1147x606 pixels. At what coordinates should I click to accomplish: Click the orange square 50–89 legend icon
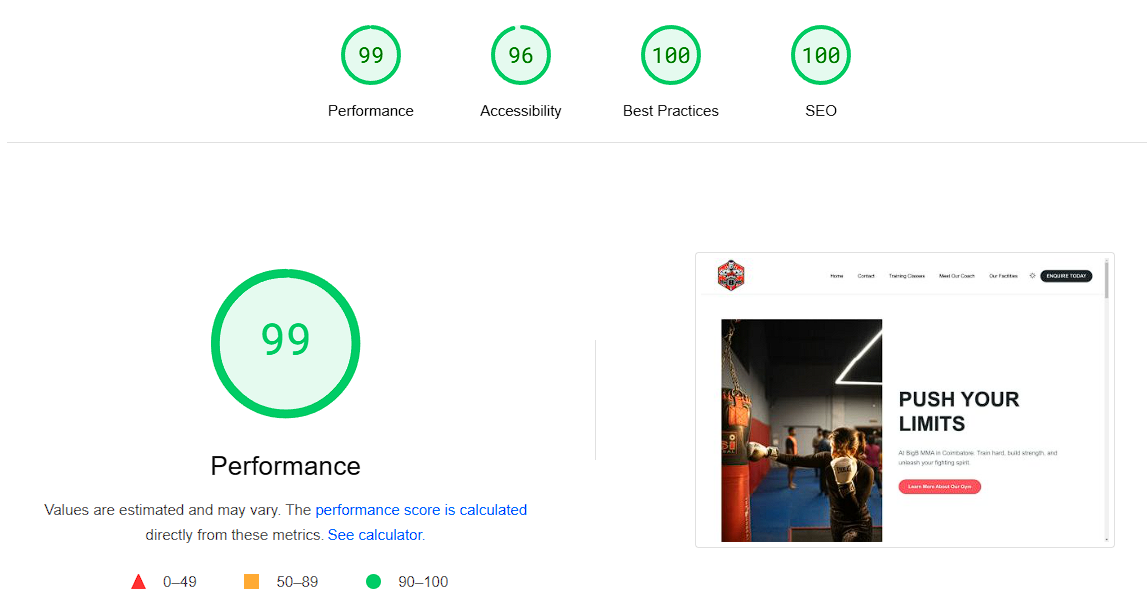249,581
